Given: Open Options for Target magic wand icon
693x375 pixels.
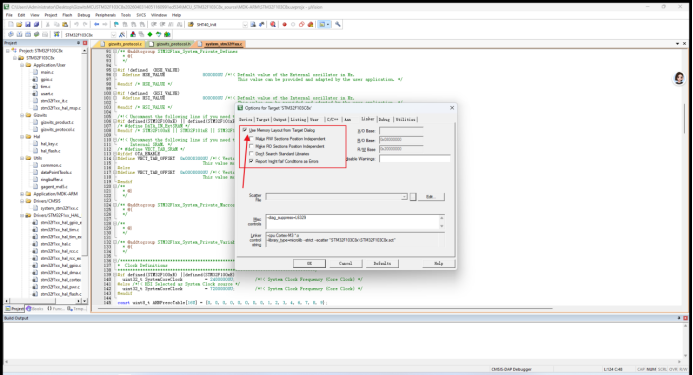Looking at the screenshot, I should click(x=122, y=34).
